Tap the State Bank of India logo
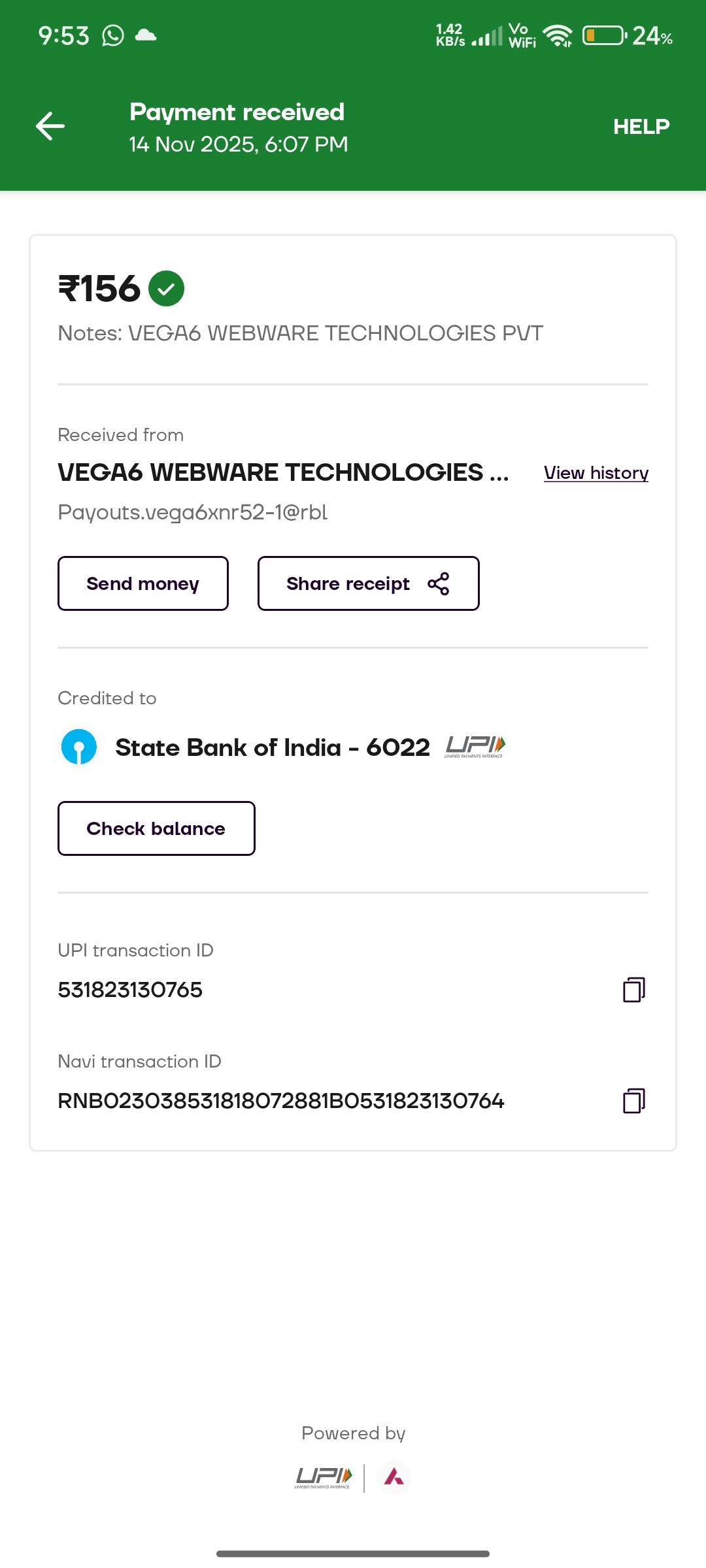Screen dimensions: 706x1568 click(79, 747)
